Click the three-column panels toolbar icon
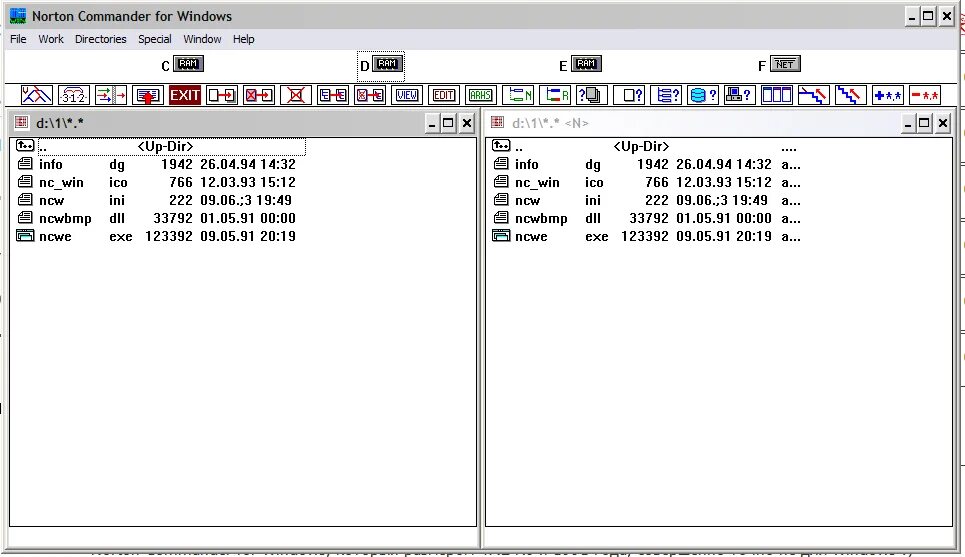The height and width of the screenshot is (557, 965). pos(777,95)
